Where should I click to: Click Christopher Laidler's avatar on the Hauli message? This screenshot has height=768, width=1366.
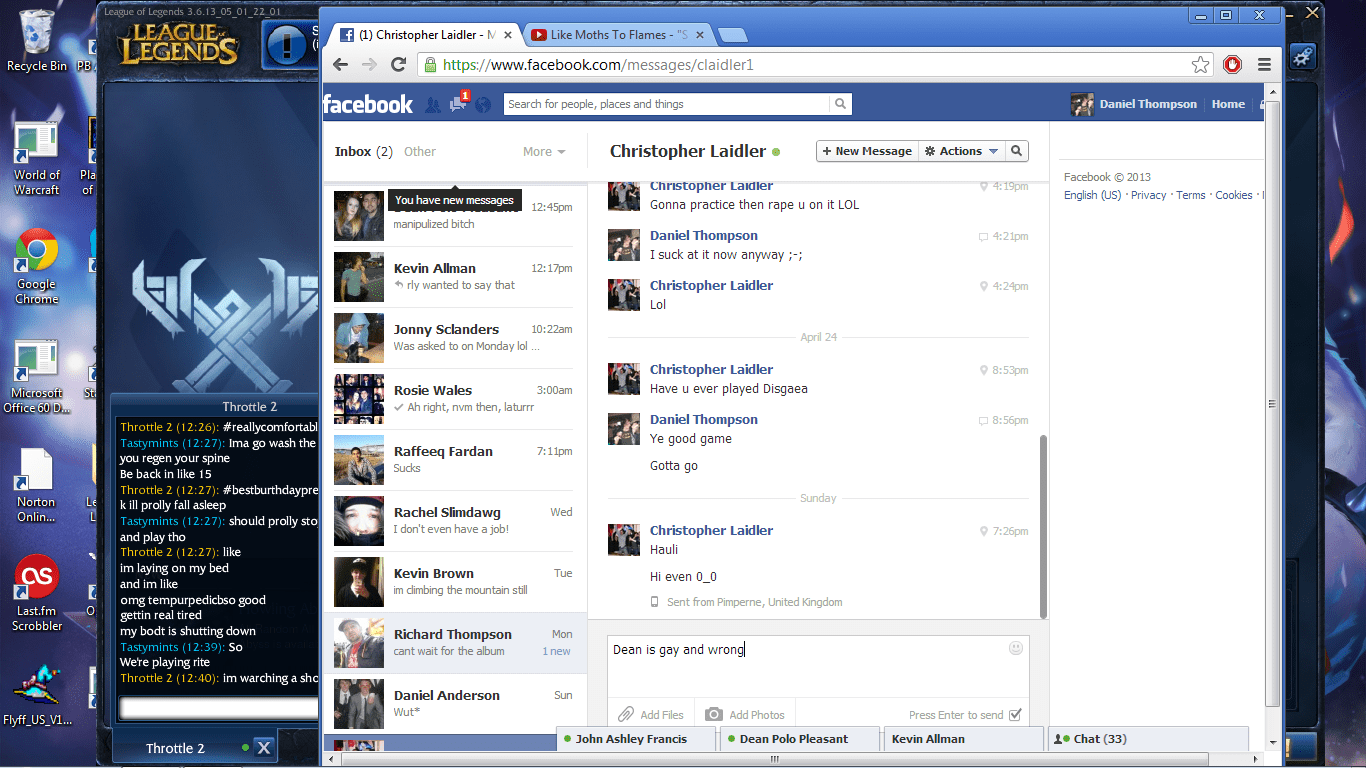pyautogui.click(x=624, y=539)
